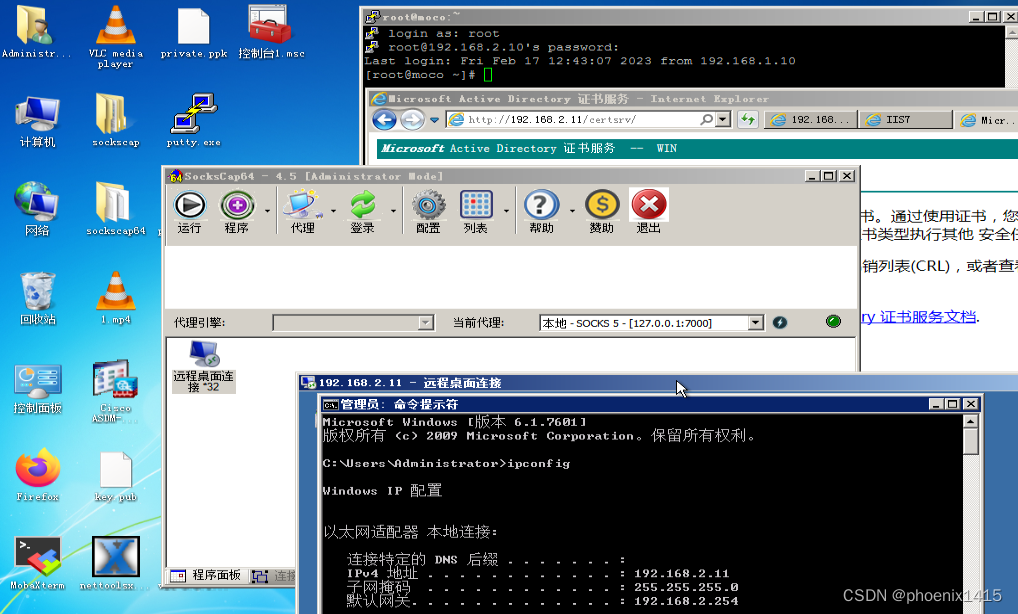Select the key.pub file icon
This screenshot has width=1018, height=614.
pyautogui.click(x=116, y=477)
